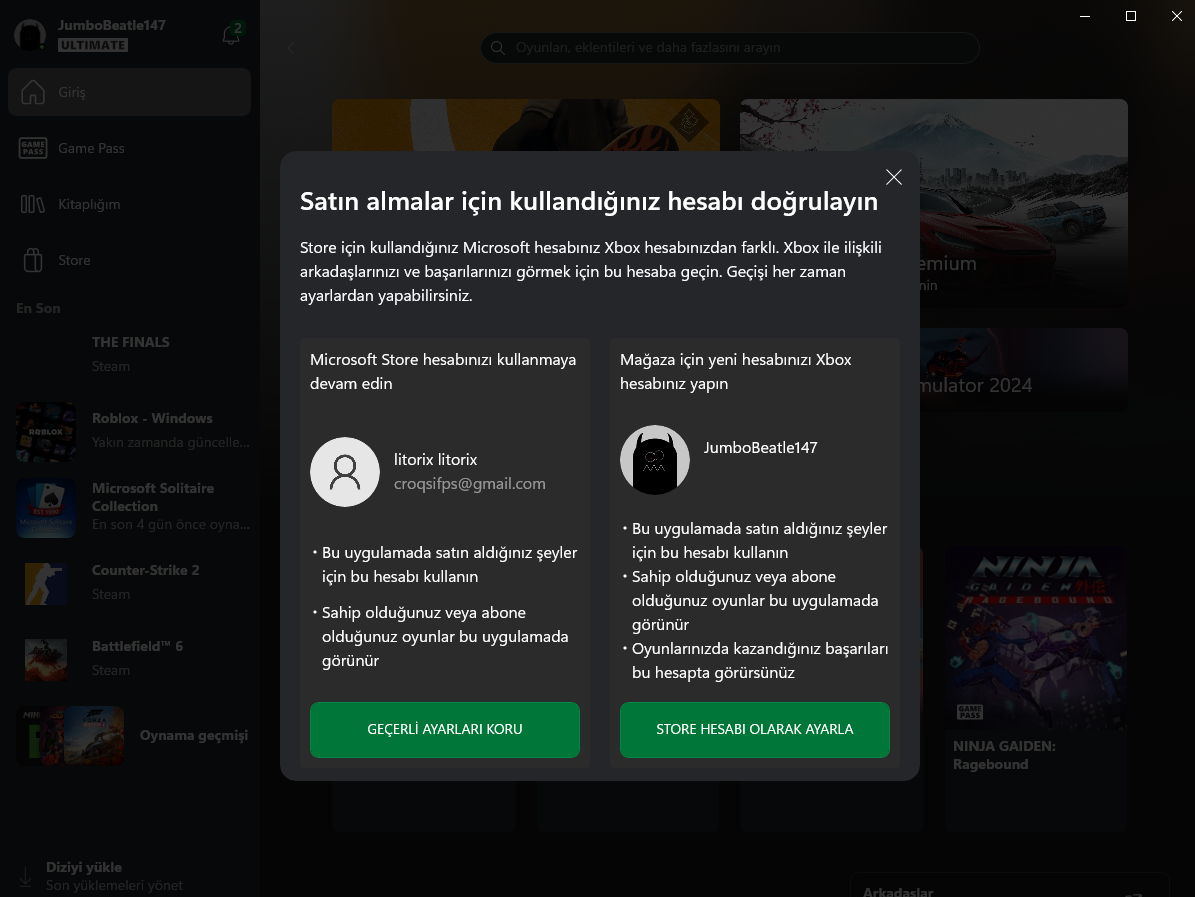Click JumboBeatle147 gamertag in dialog

tap(760, 448)
